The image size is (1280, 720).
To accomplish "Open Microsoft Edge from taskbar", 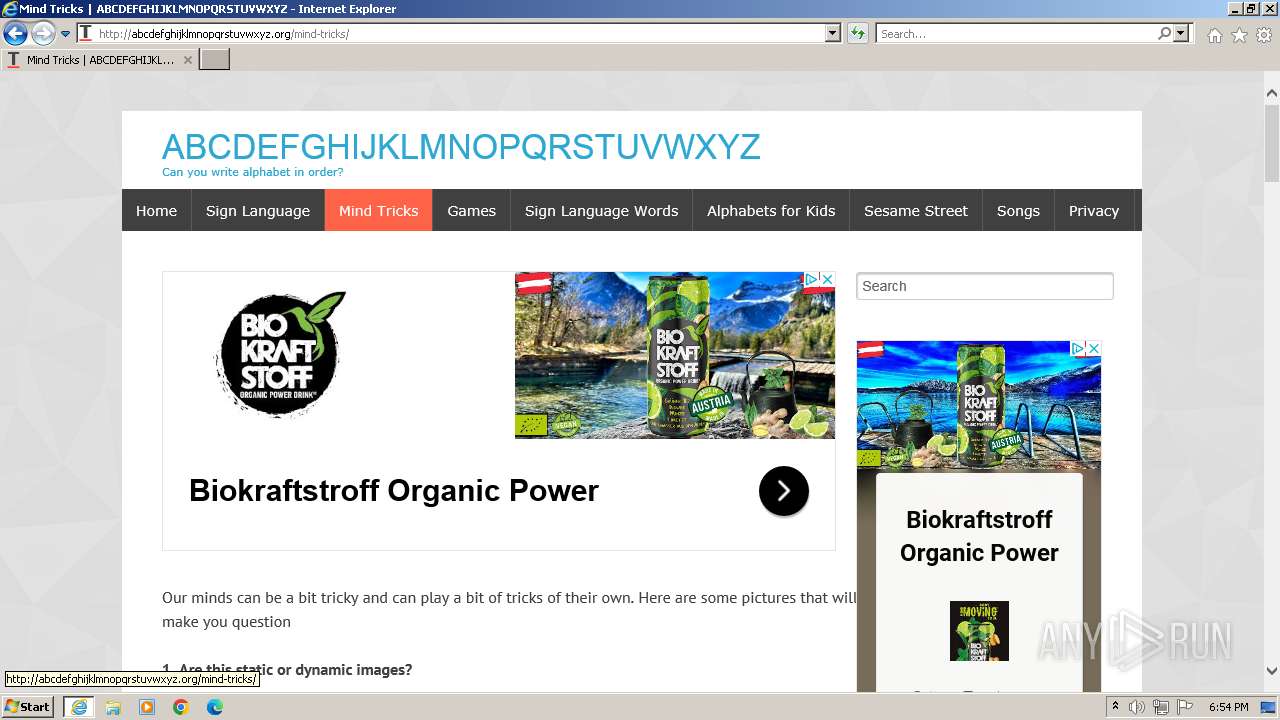I will coord(215,707).
